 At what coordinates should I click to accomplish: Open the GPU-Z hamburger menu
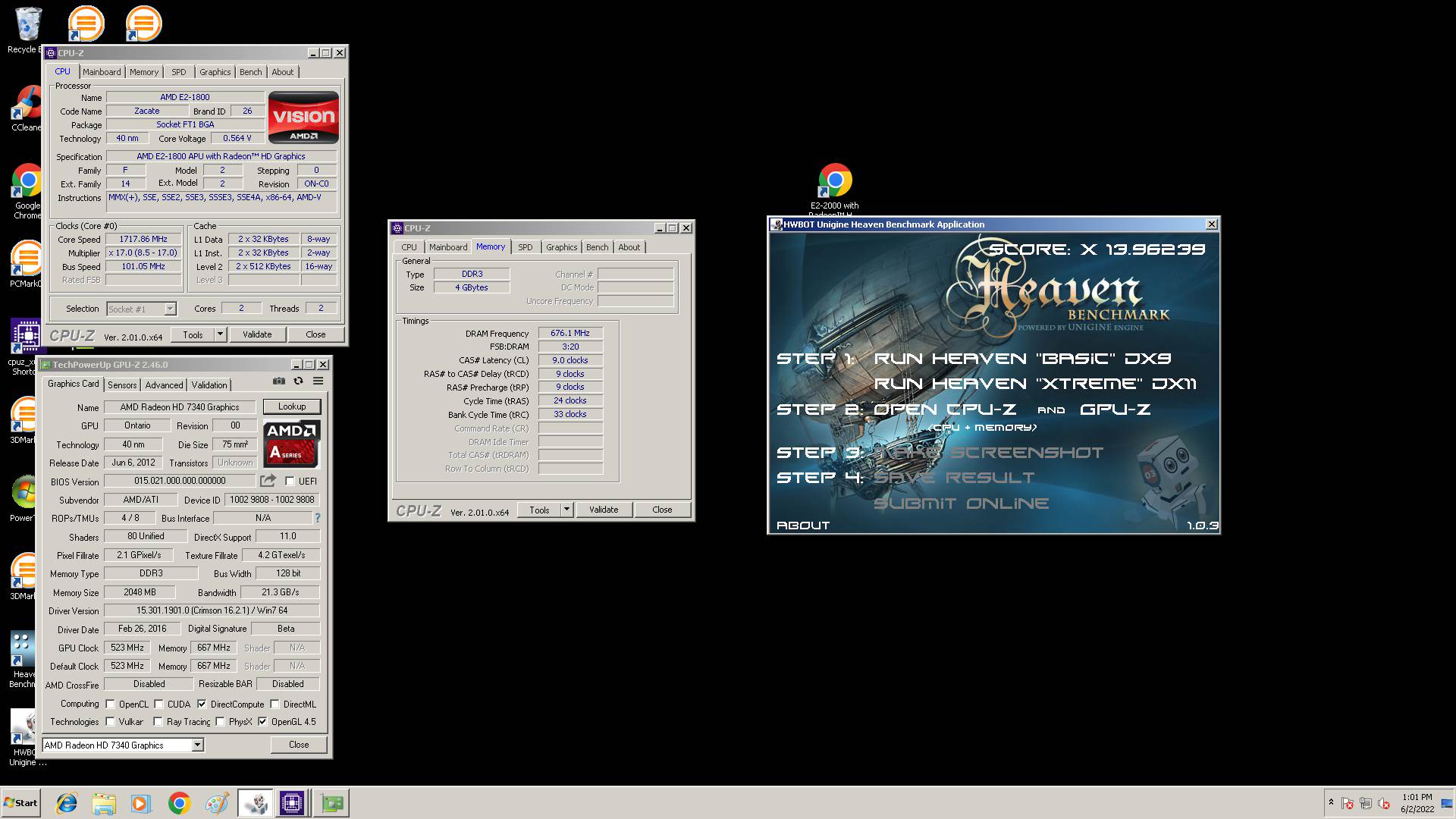pos(318,381)
